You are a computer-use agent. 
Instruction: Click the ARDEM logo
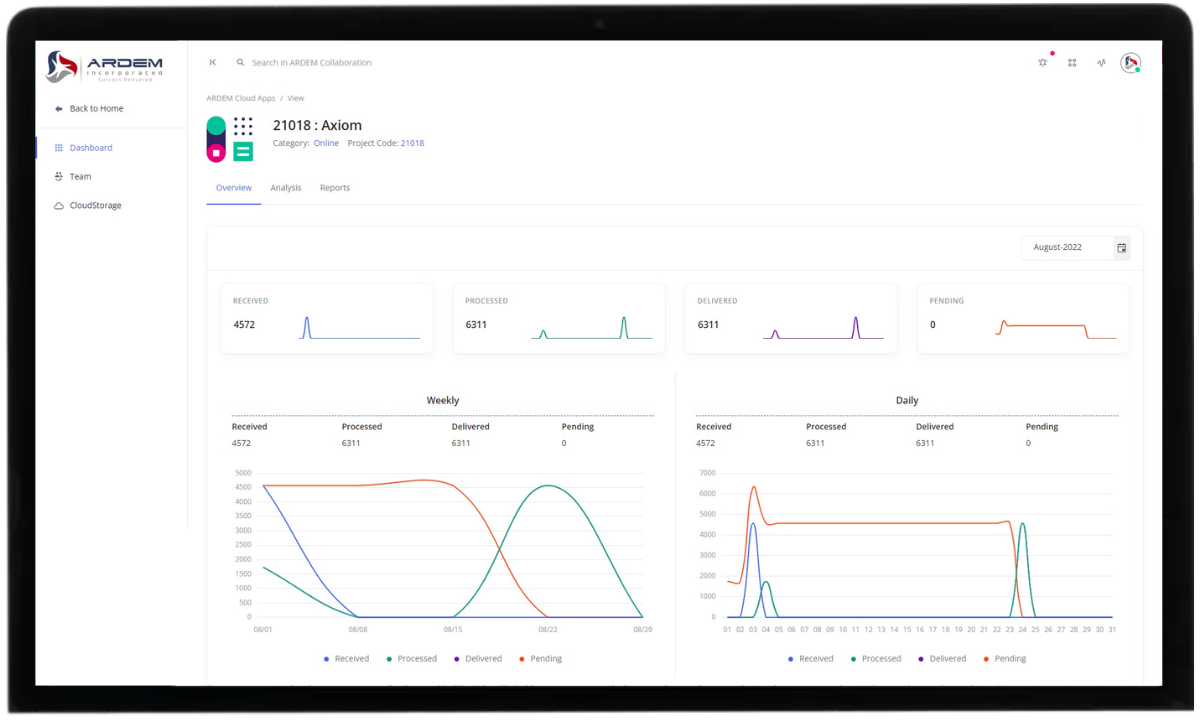click(104, 67)
